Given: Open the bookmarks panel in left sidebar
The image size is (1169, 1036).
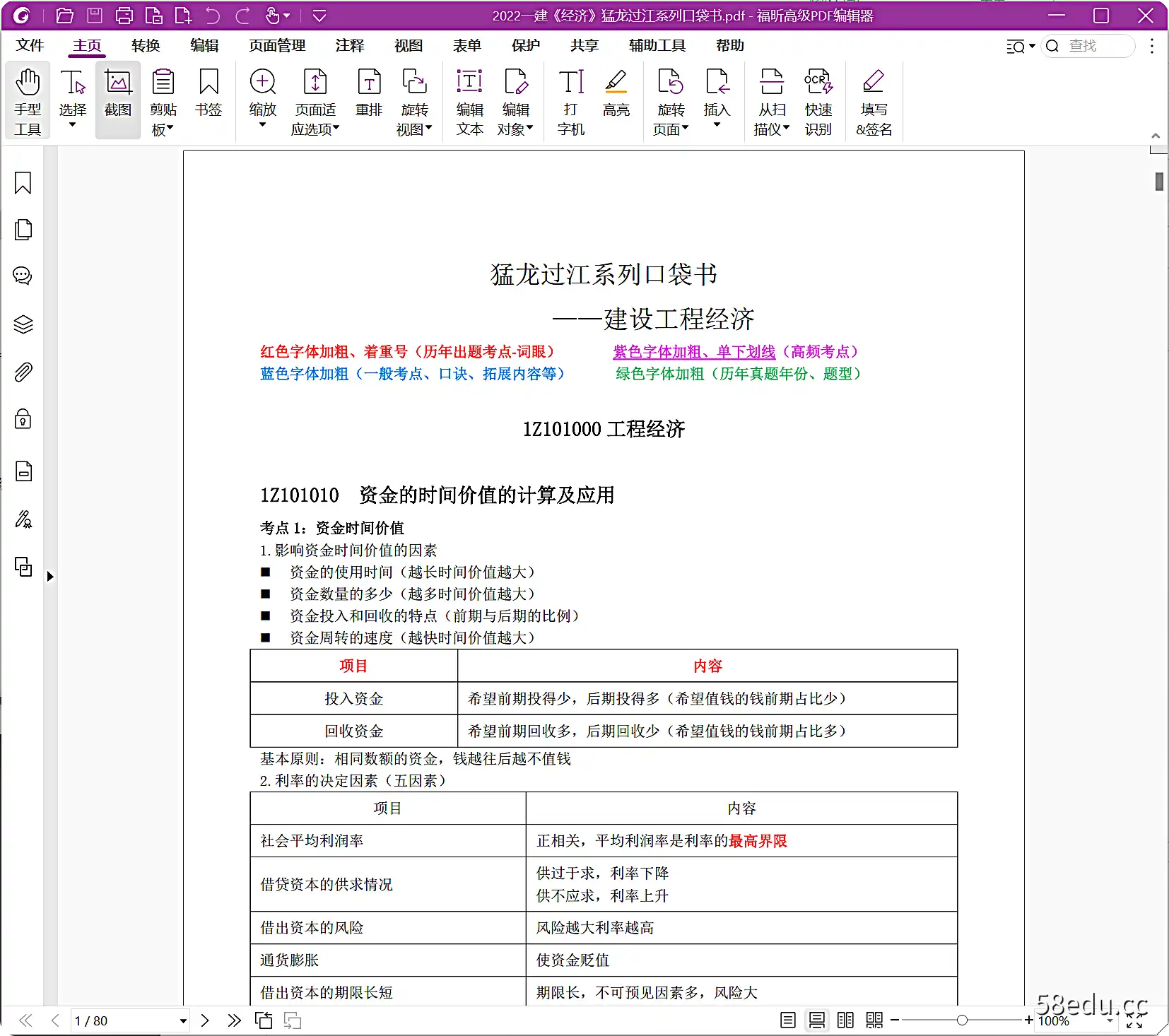Looking at the screenshot, I should pos(23,182).
